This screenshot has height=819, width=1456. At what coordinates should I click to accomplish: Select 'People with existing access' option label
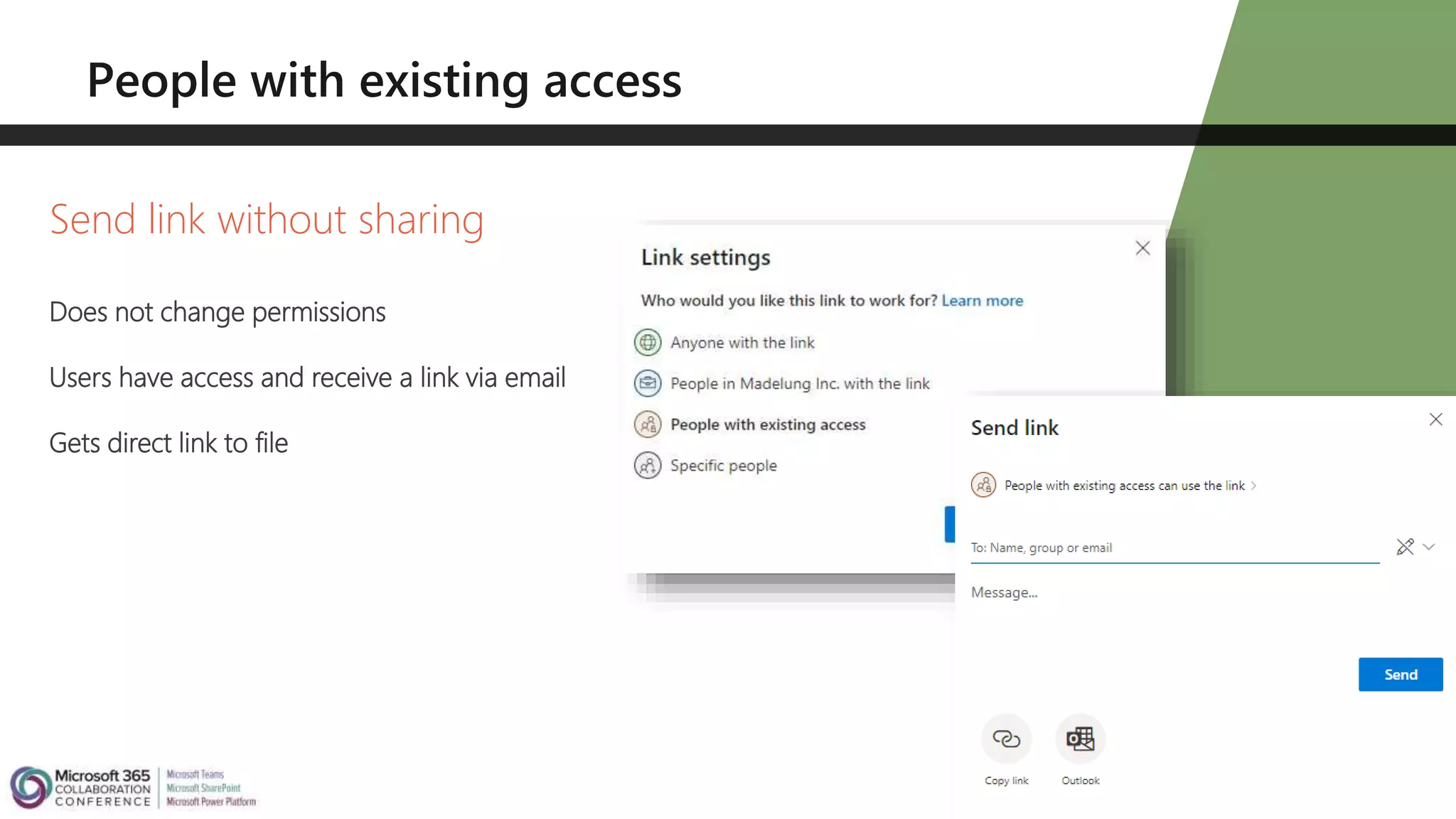pyautogui.click(x=768, y=424)
